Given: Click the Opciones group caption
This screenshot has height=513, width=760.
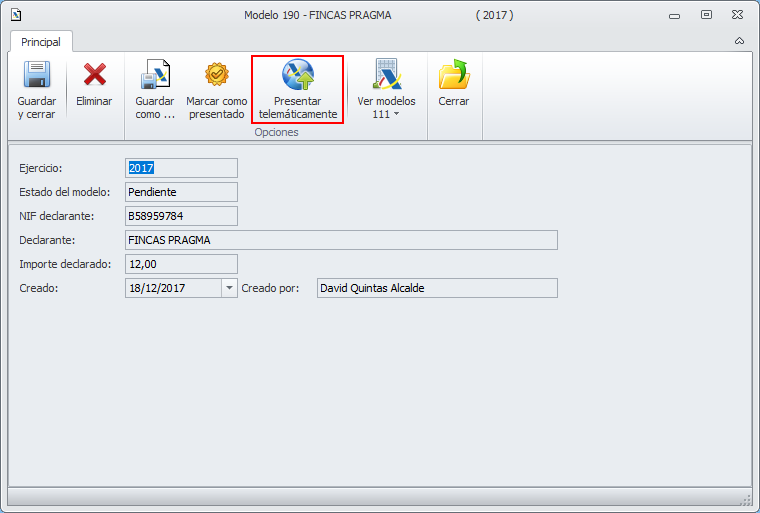Looking at the screenshot, I should coord(276,132).
